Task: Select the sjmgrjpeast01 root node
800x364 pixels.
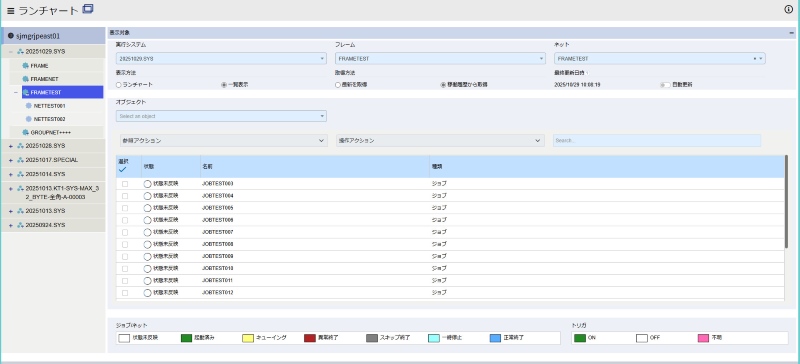Action: coord(53,36)
